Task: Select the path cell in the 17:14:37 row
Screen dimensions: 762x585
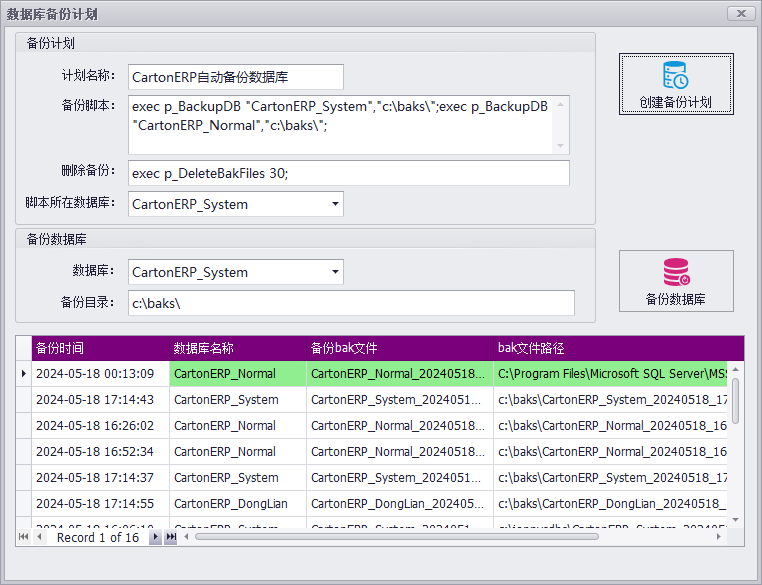Action: click(610, 478)
